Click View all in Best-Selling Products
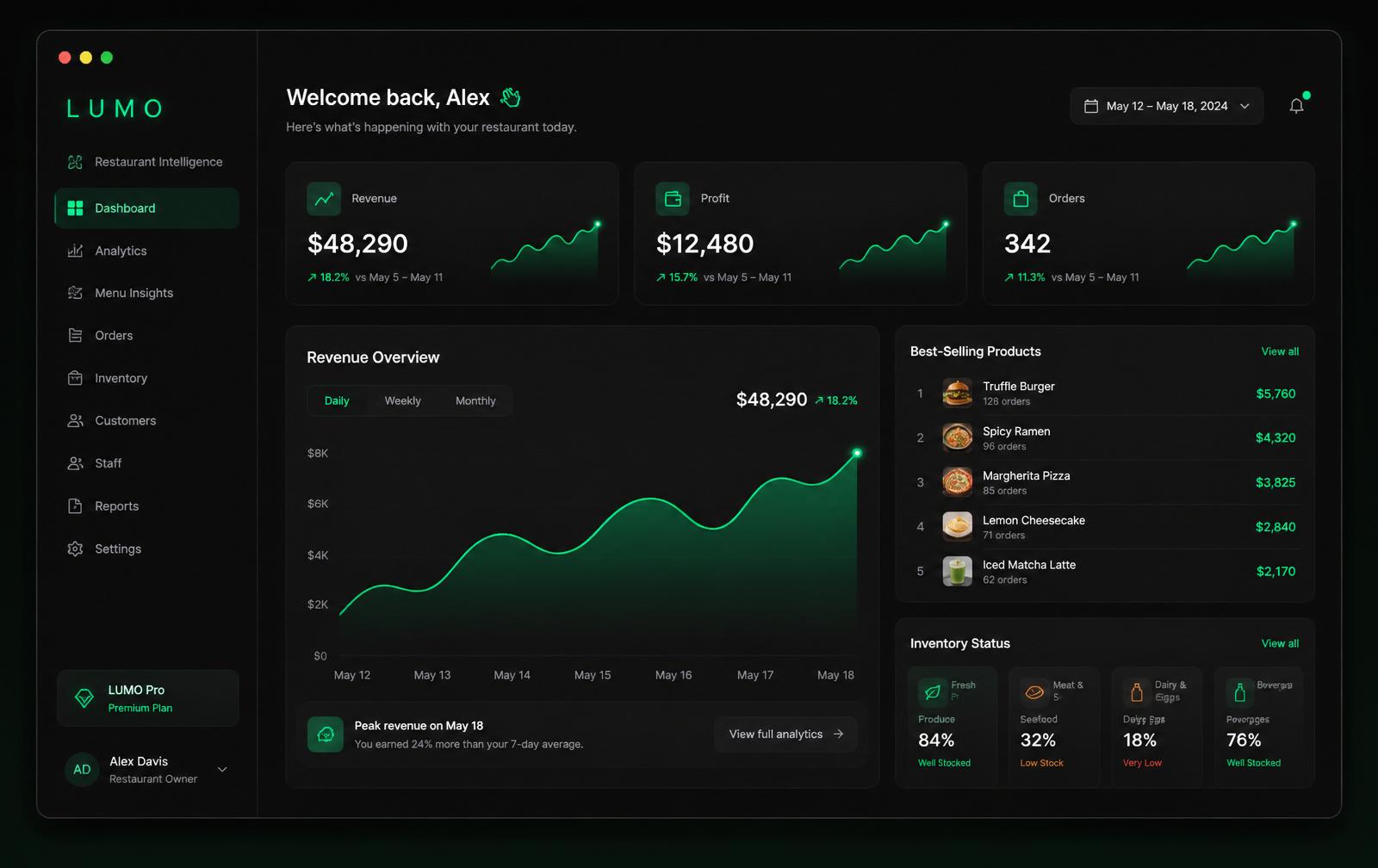 (x=1280, y=351)
